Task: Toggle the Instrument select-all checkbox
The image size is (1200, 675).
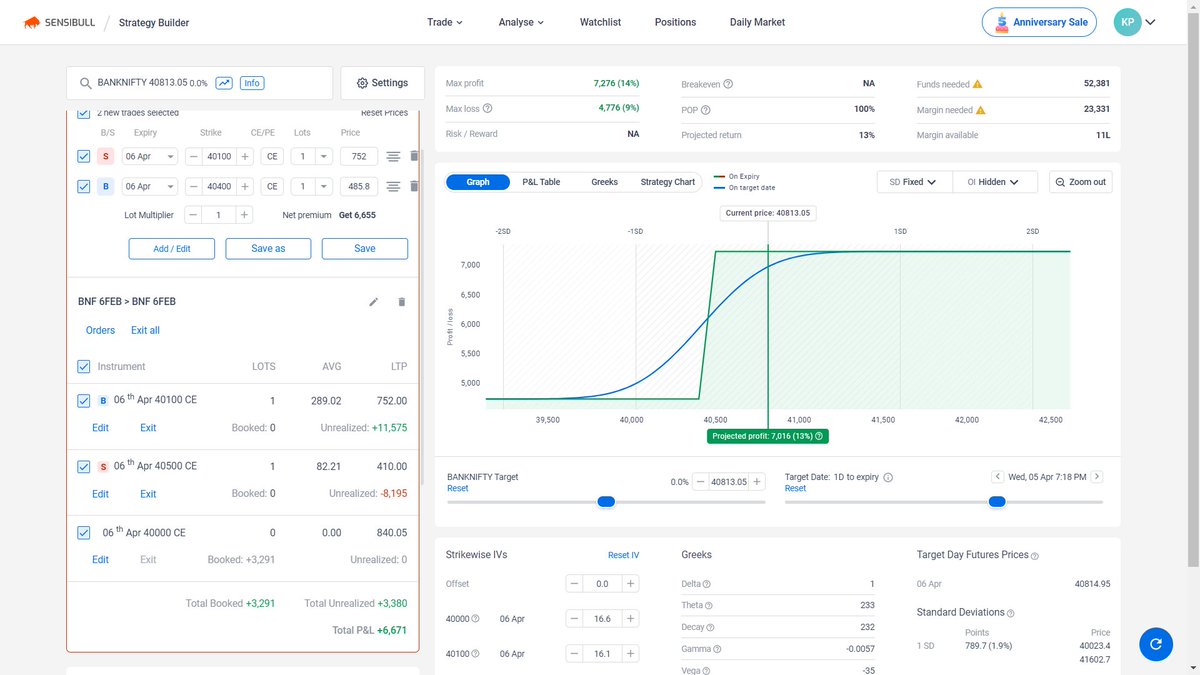Action: (x=84, y=366)
